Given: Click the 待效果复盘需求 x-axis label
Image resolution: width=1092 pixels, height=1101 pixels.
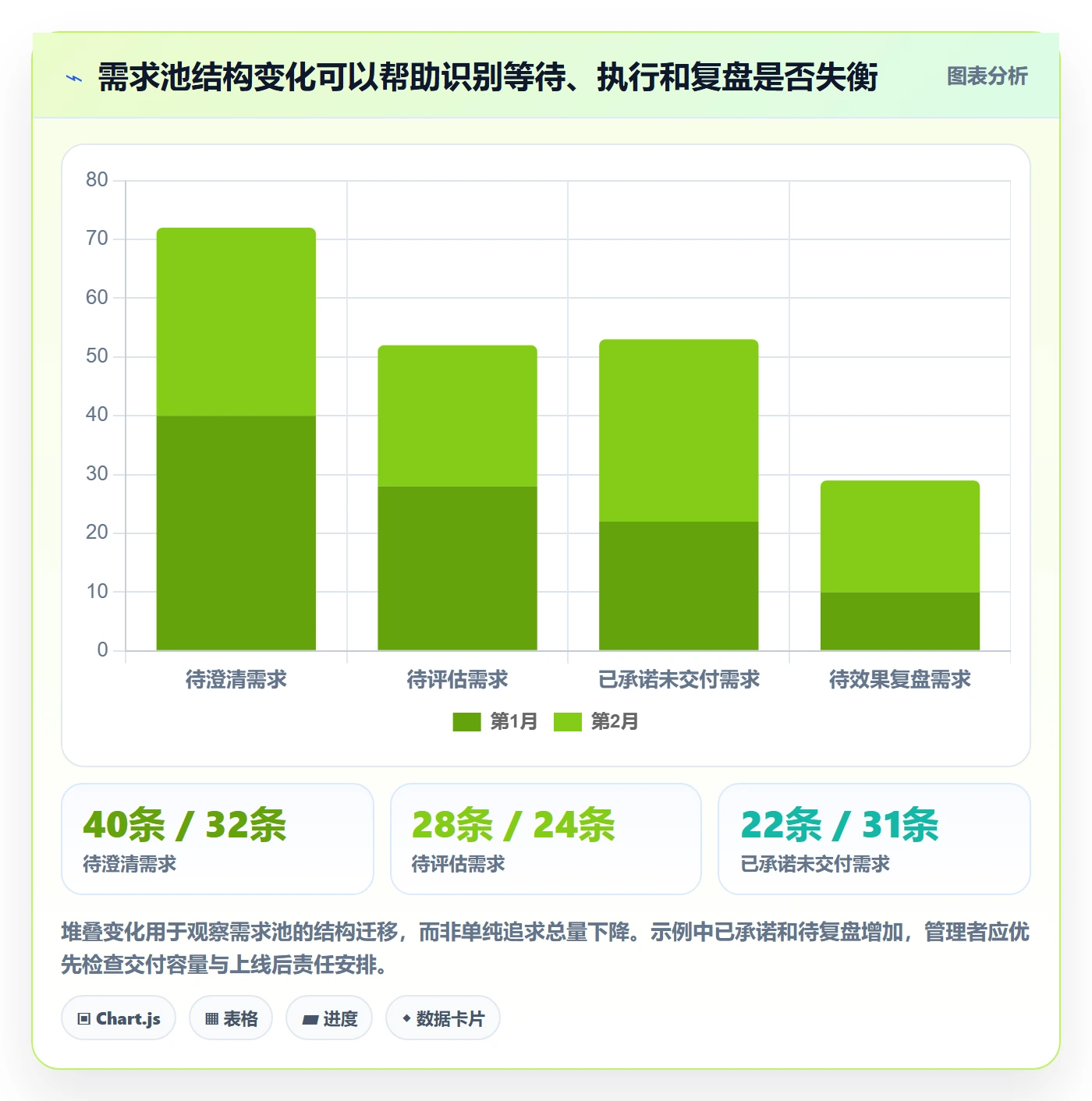Looking at the screenshot, I should [x=900, y=679].
